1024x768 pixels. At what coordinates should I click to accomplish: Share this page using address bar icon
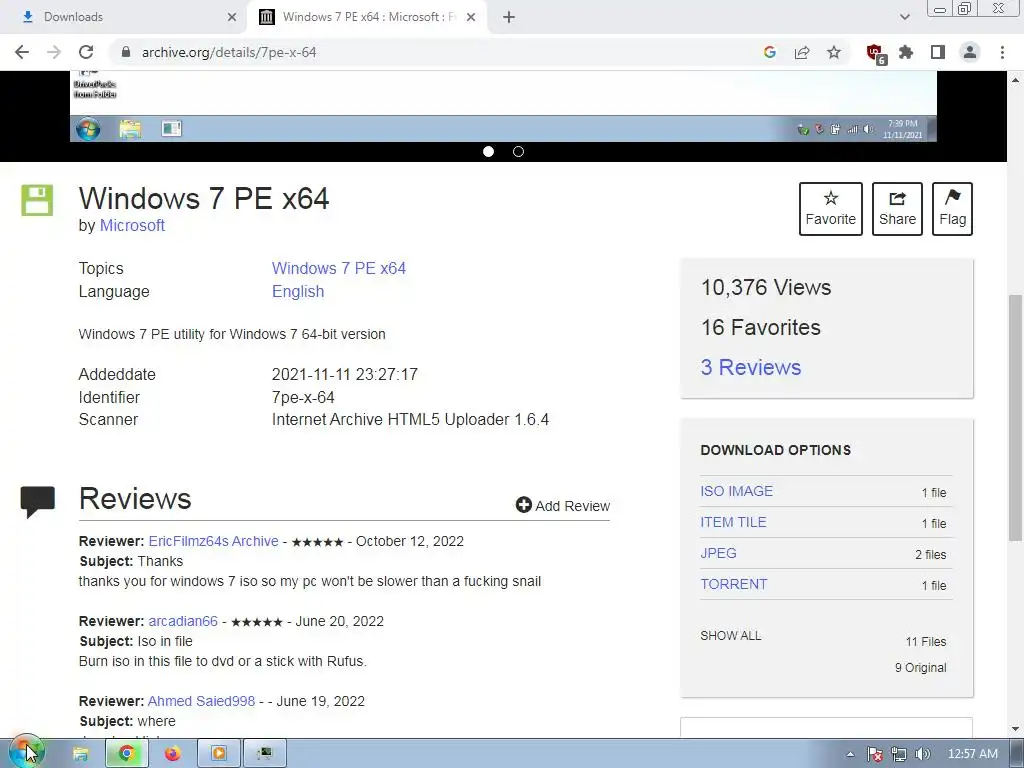click(x=802, y=52)
